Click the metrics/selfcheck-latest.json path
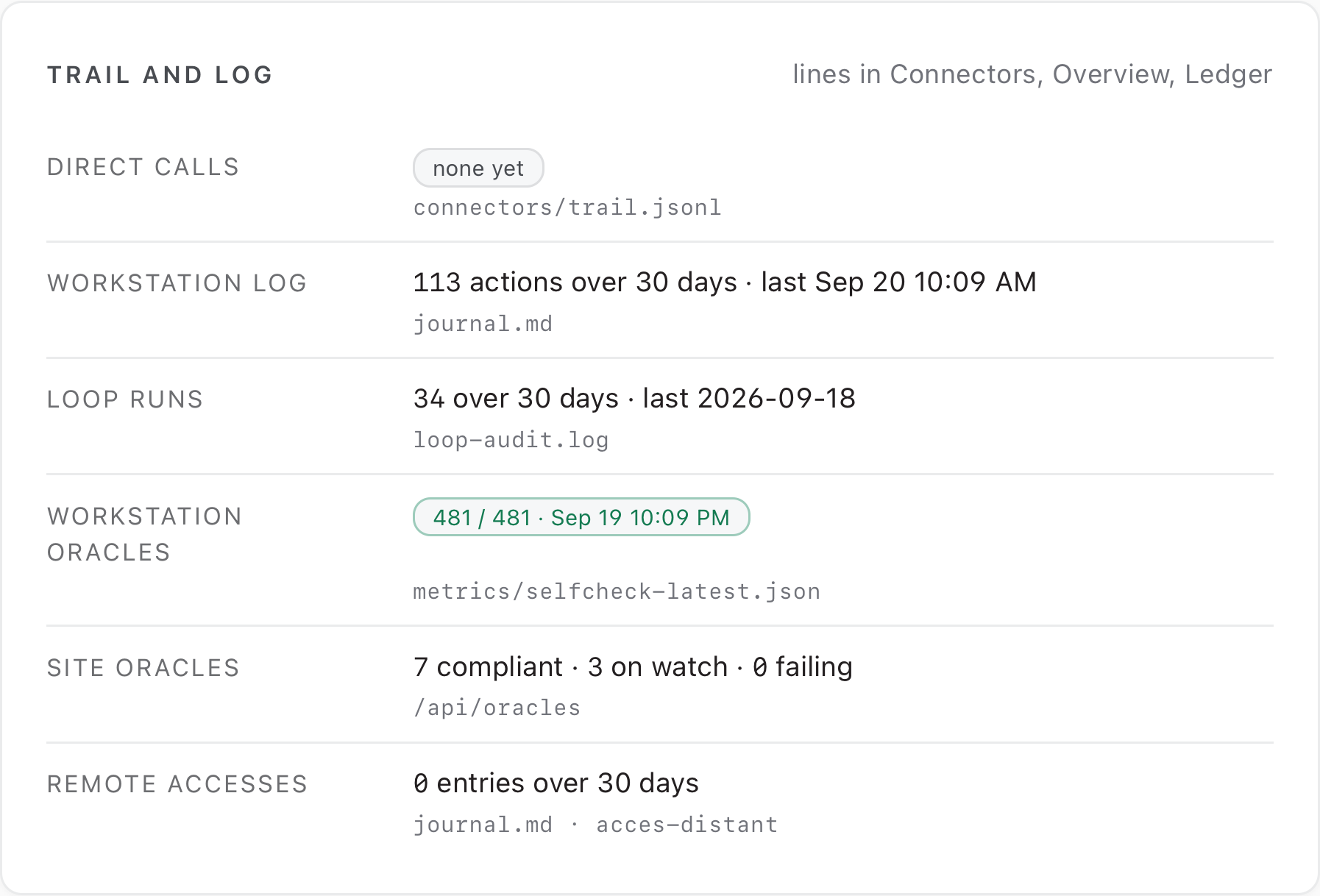This screenshot has width=1320, height=896. coord(617,591)
